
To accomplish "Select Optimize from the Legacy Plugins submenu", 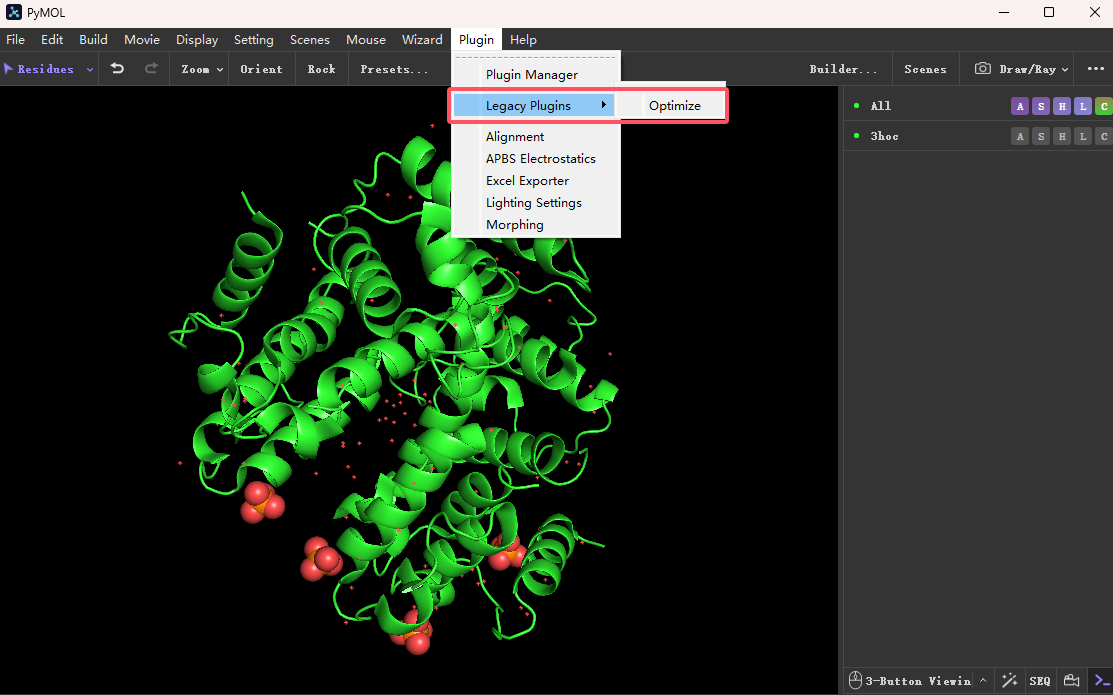I will pyautogui.click(x=674, y=105).
